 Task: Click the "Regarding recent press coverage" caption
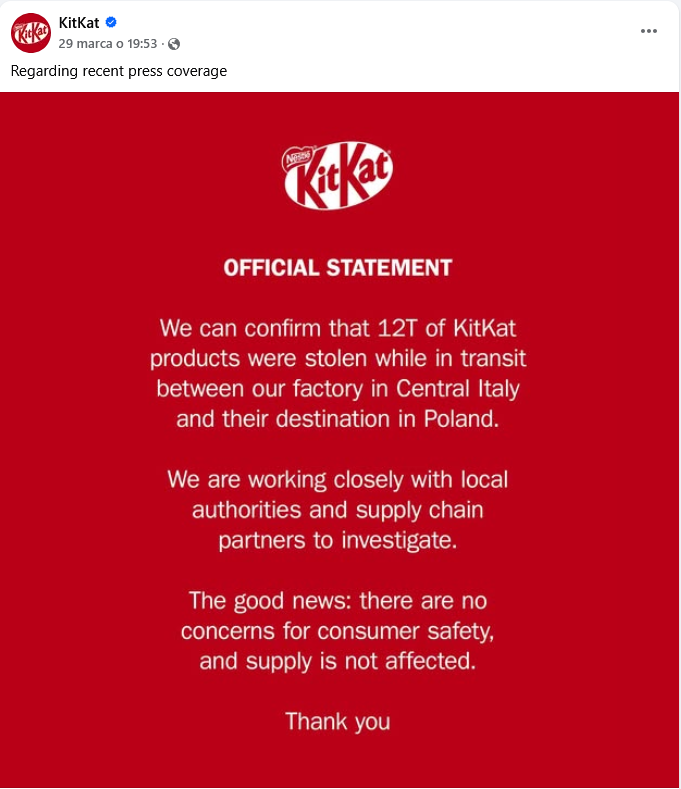119,71
